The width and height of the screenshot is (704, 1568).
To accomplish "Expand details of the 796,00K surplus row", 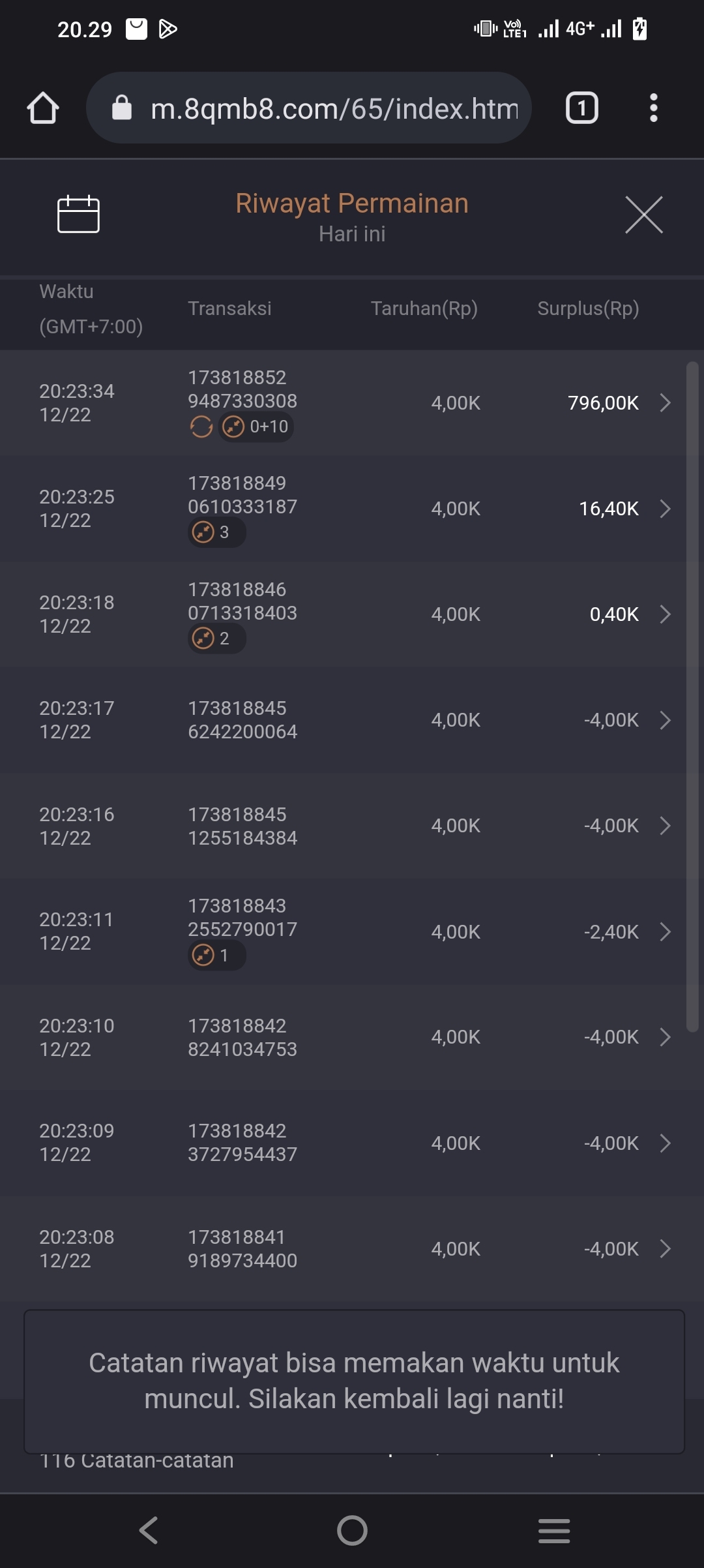I will (x=665, y=403).
